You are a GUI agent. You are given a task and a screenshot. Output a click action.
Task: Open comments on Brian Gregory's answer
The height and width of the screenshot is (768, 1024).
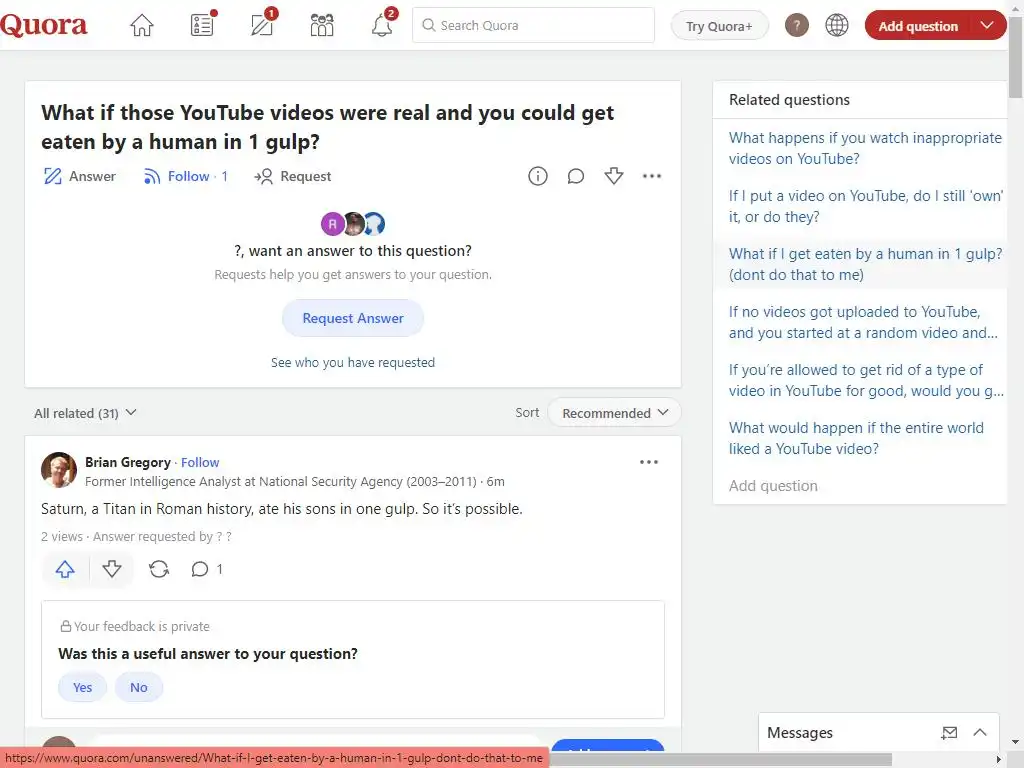206,569
